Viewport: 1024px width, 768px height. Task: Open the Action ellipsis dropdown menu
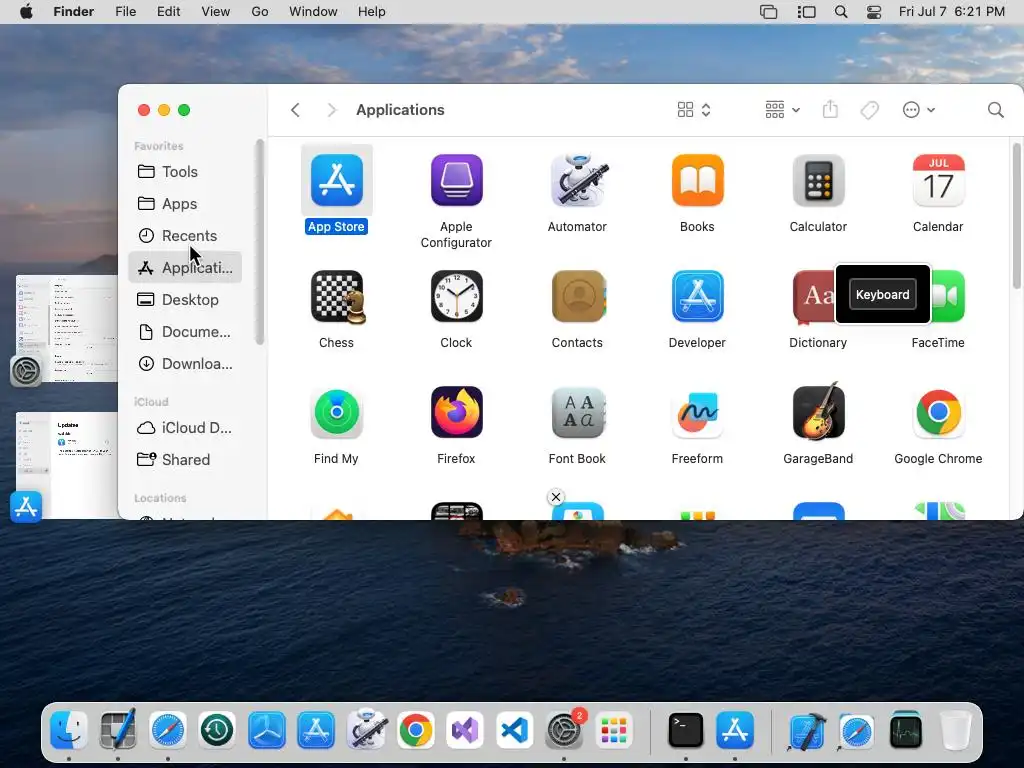pyautogui.click(x=918, y=110)
